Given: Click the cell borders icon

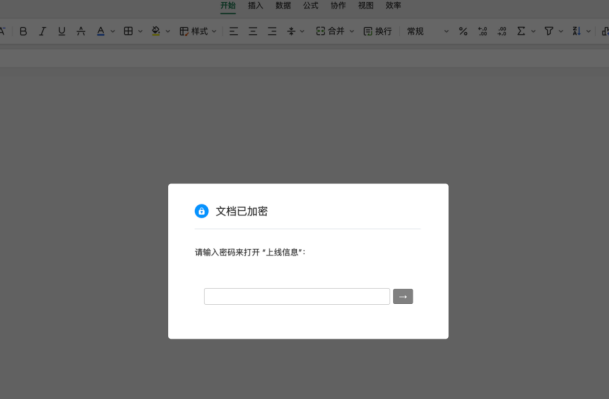Looking at the screenshot, I should (x=128, y=32).
